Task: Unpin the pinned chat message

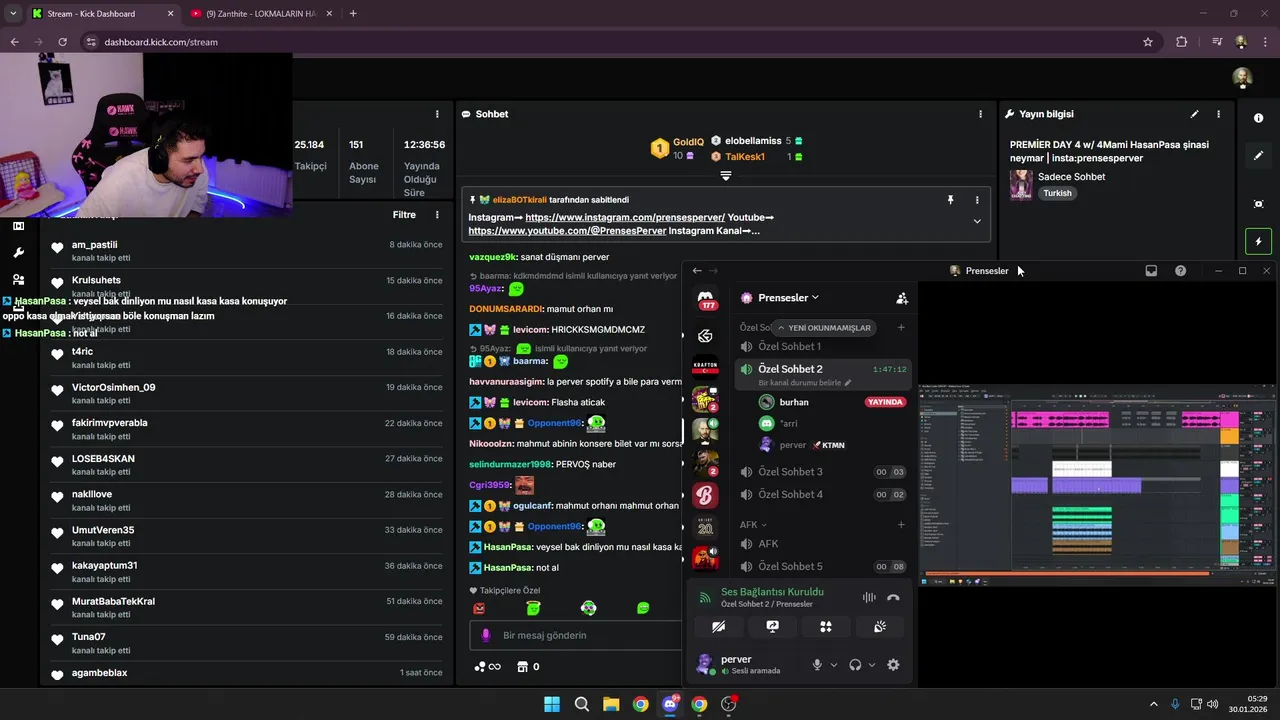Action: coord(951,200)
